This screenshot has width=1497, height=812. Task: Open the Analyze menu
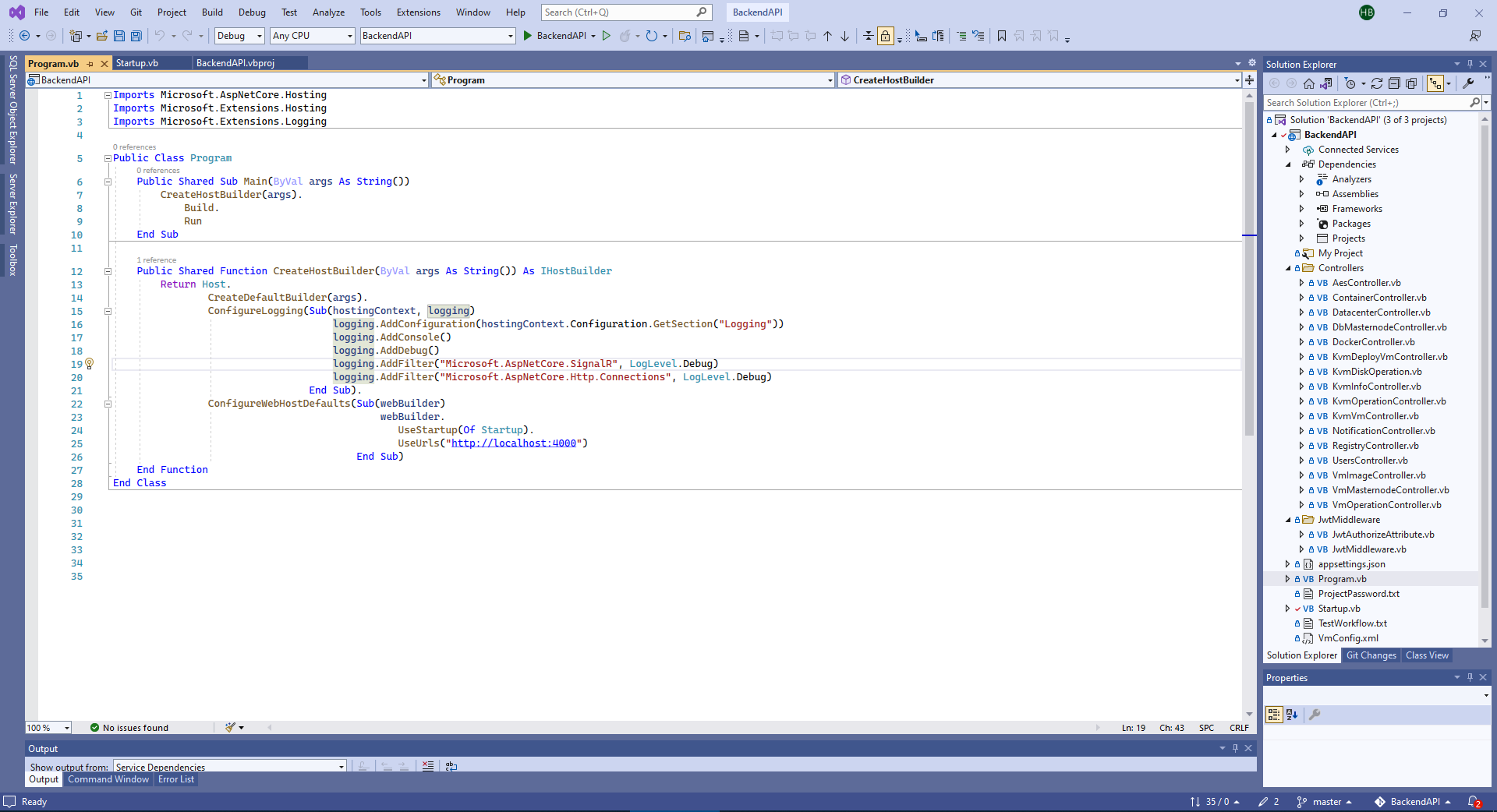[328, 12]
